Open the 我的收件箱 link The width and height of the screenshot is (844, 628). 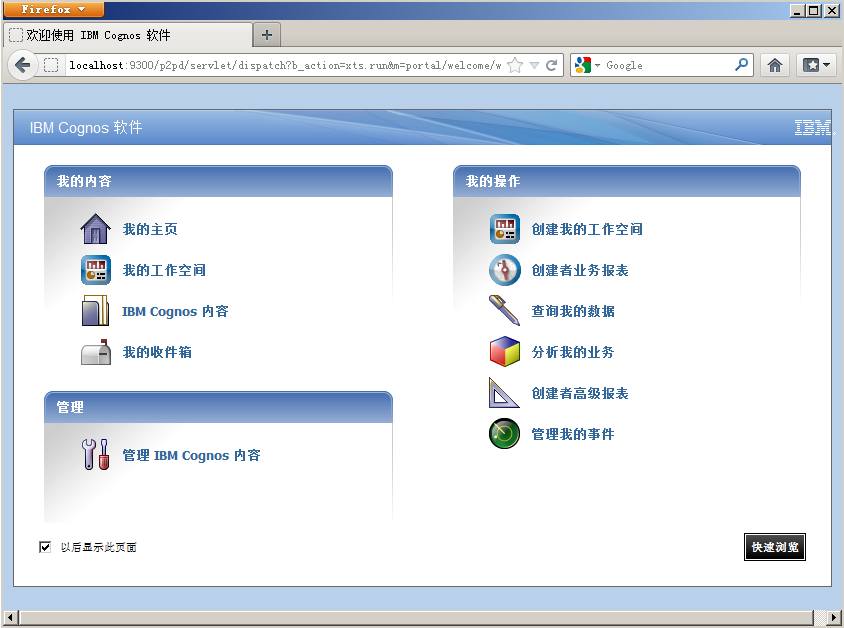point(157,352)
